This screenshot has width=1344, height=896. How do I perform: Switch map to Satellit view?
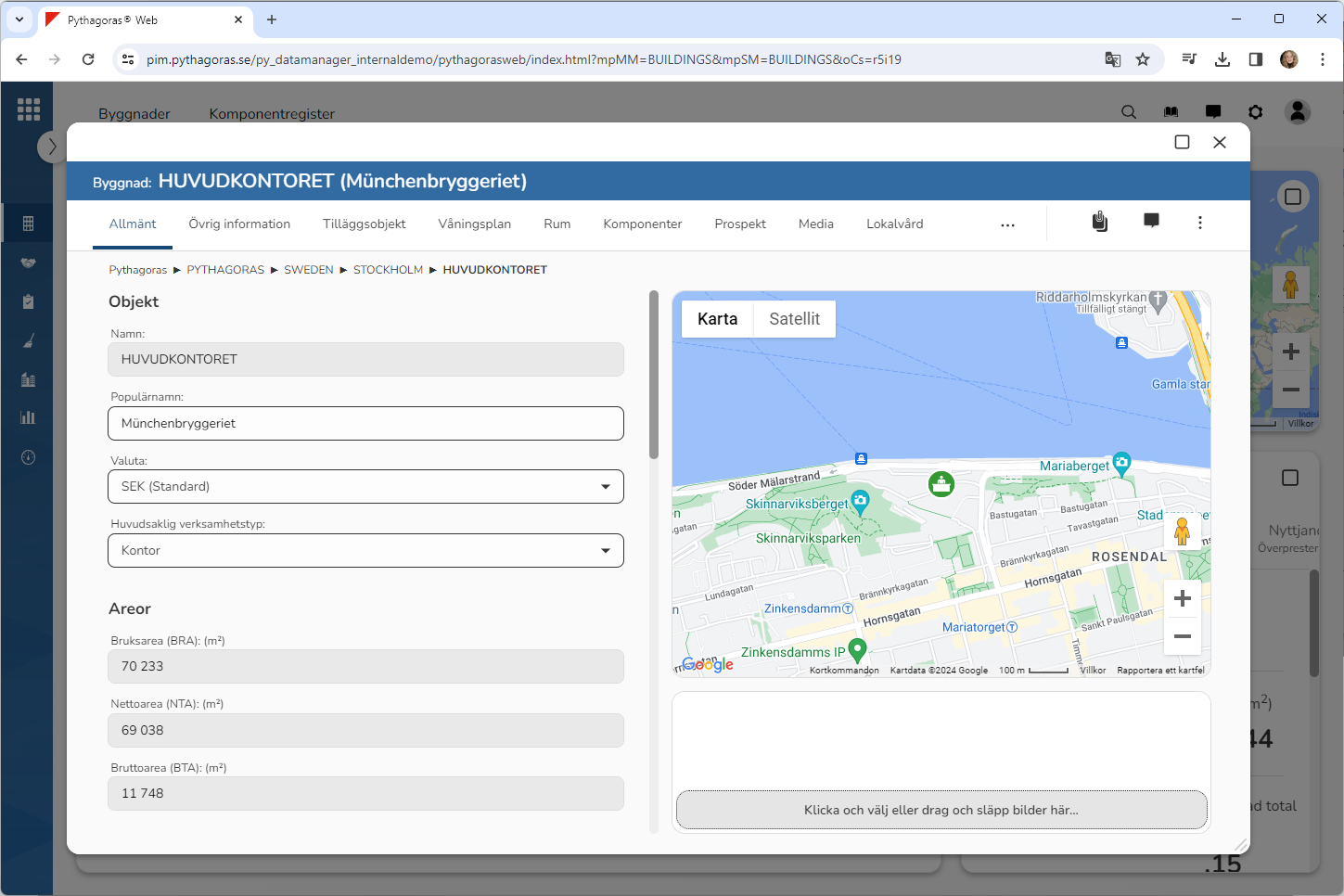coord(794,319)
